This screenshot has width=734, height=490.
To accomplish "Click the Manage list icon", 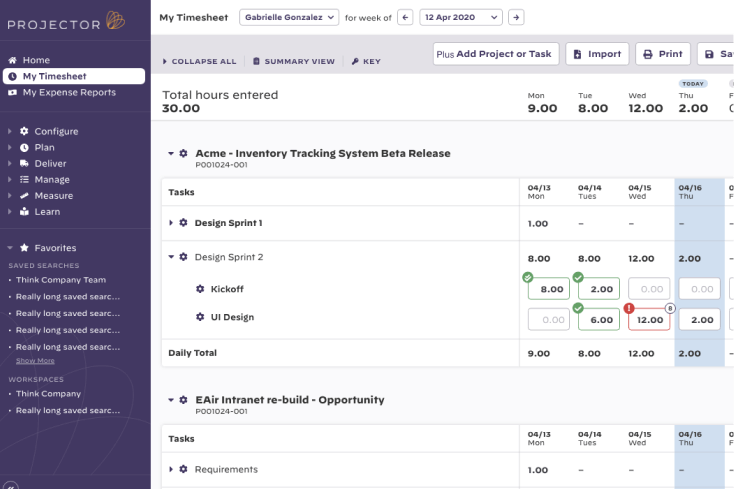I will click(x=24, y=179).
